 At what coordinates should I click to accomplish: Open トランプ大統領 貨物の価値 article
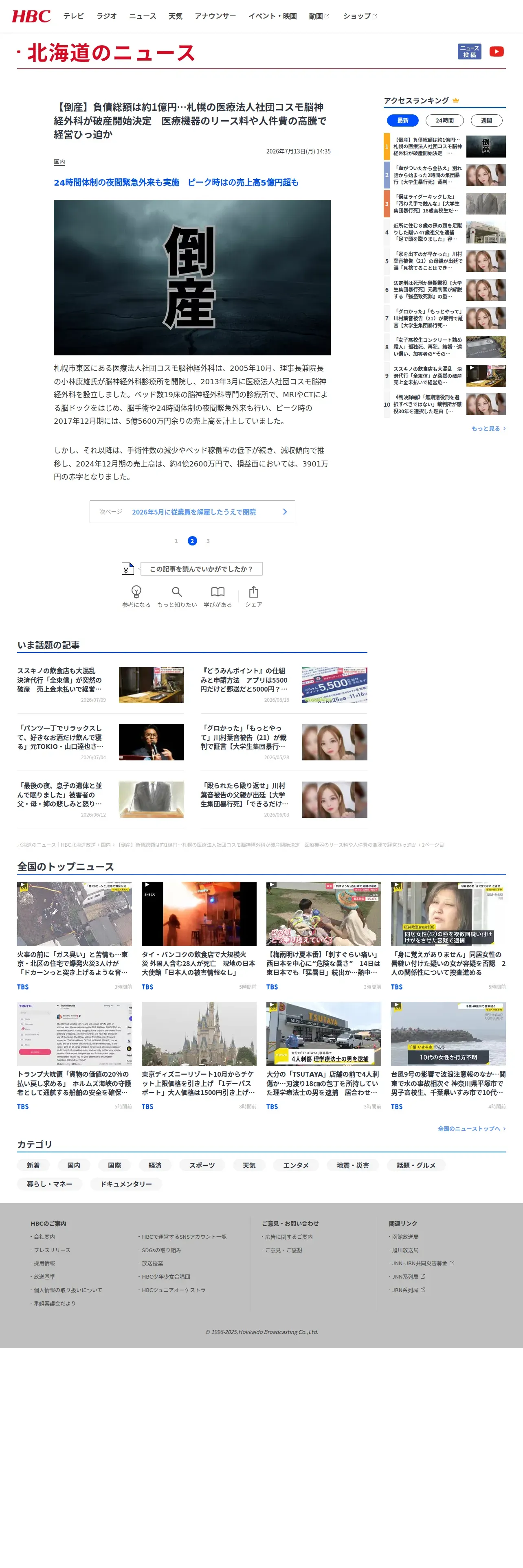(x=74, y=1056)
